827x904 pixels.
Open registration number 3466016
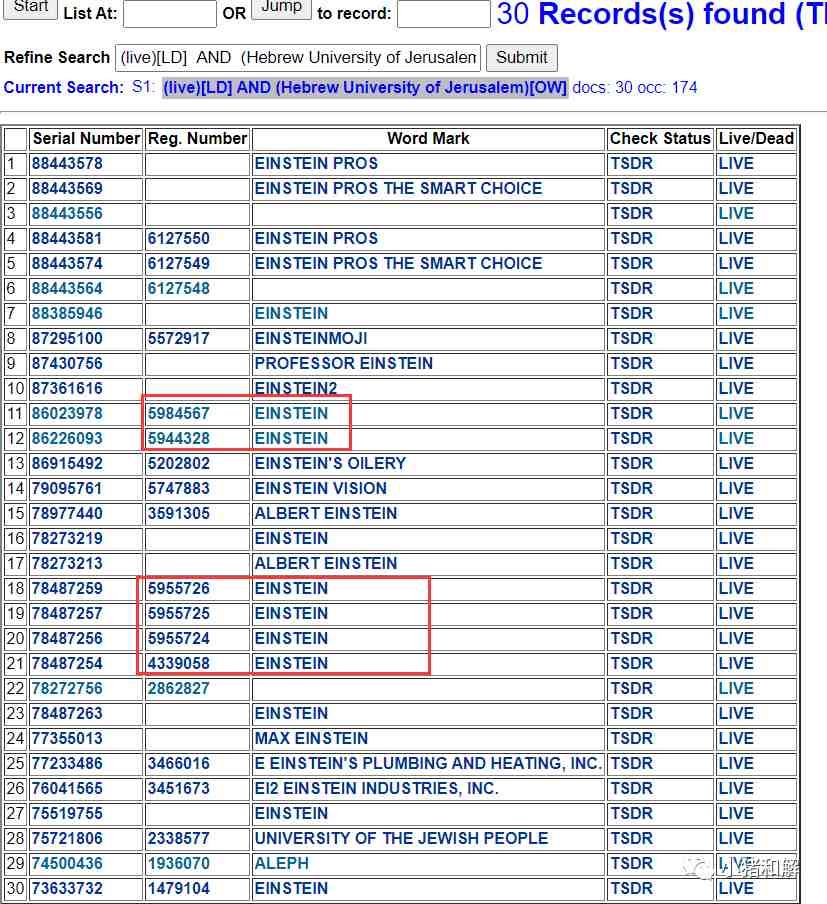click(179, 763)
